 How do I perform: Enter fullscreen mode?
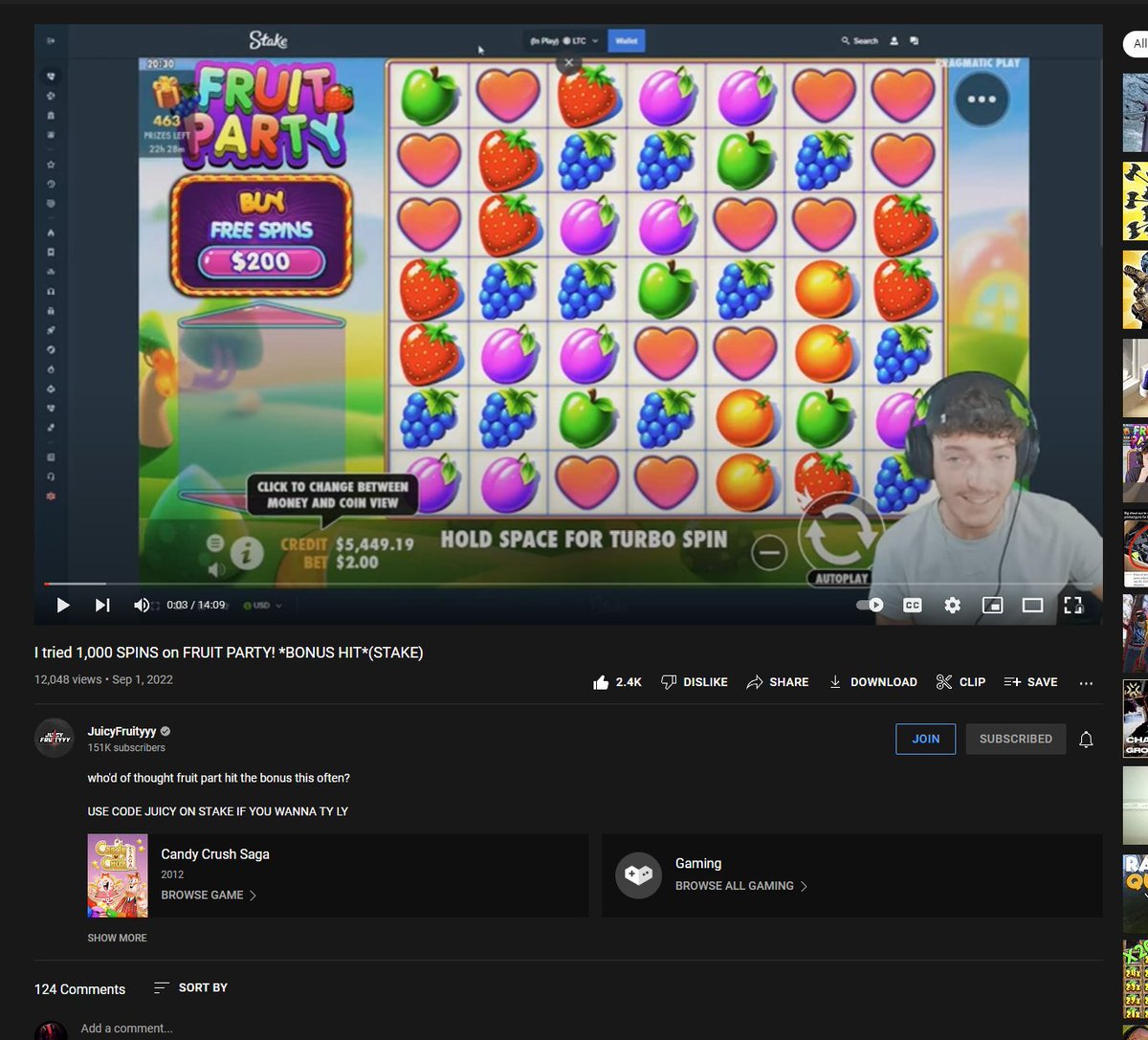point(1072,605)
